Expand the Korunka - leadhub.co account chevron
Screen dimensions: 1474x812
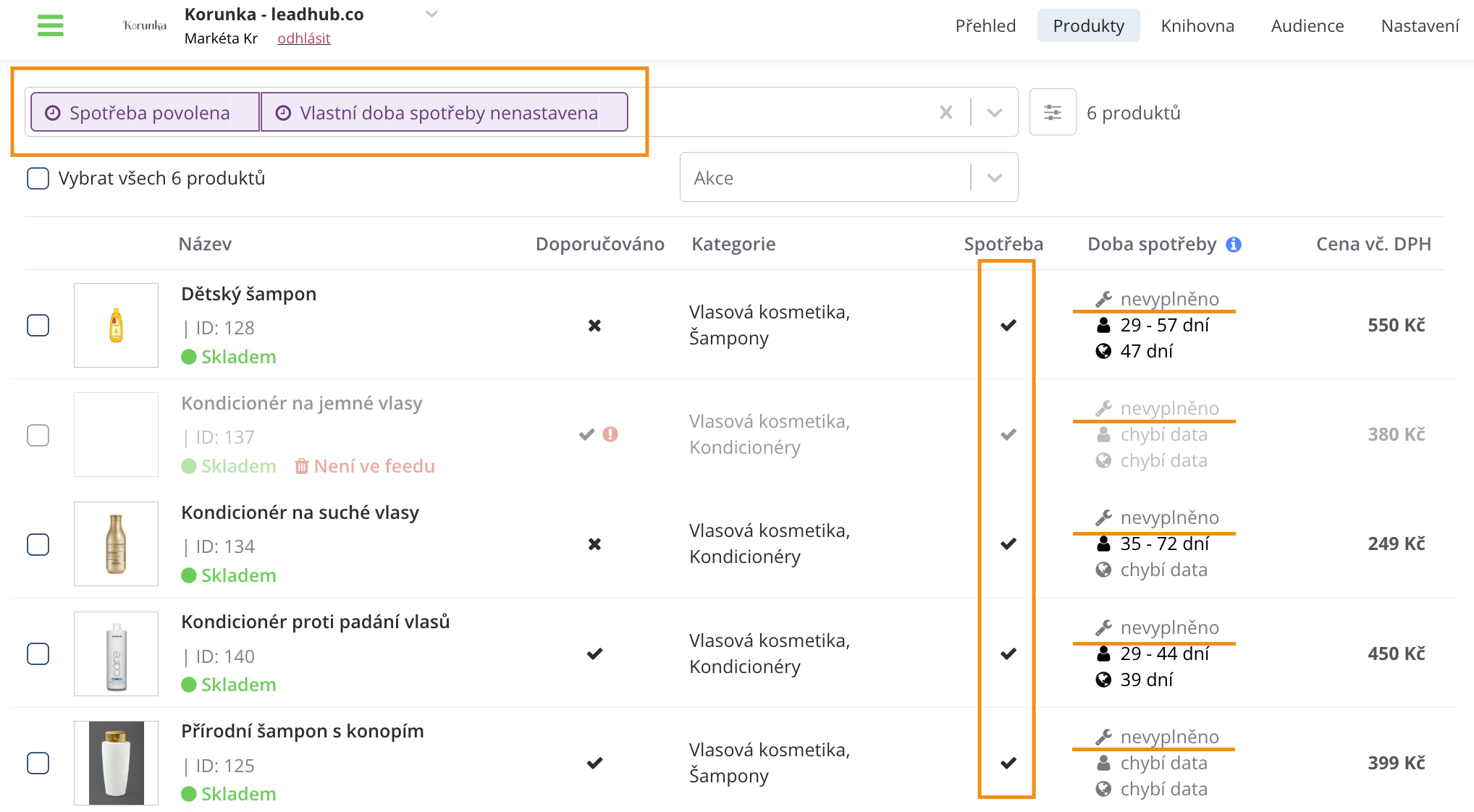(x=431, y=14)
